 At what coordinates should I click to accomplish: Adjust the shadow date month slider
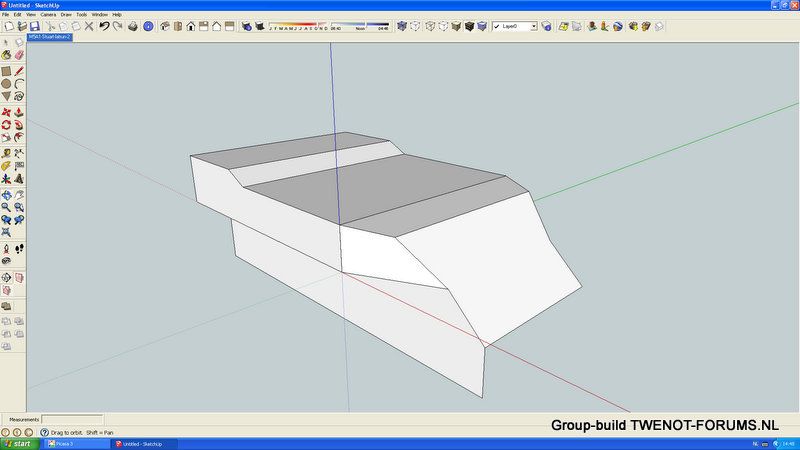coord(298,26)
